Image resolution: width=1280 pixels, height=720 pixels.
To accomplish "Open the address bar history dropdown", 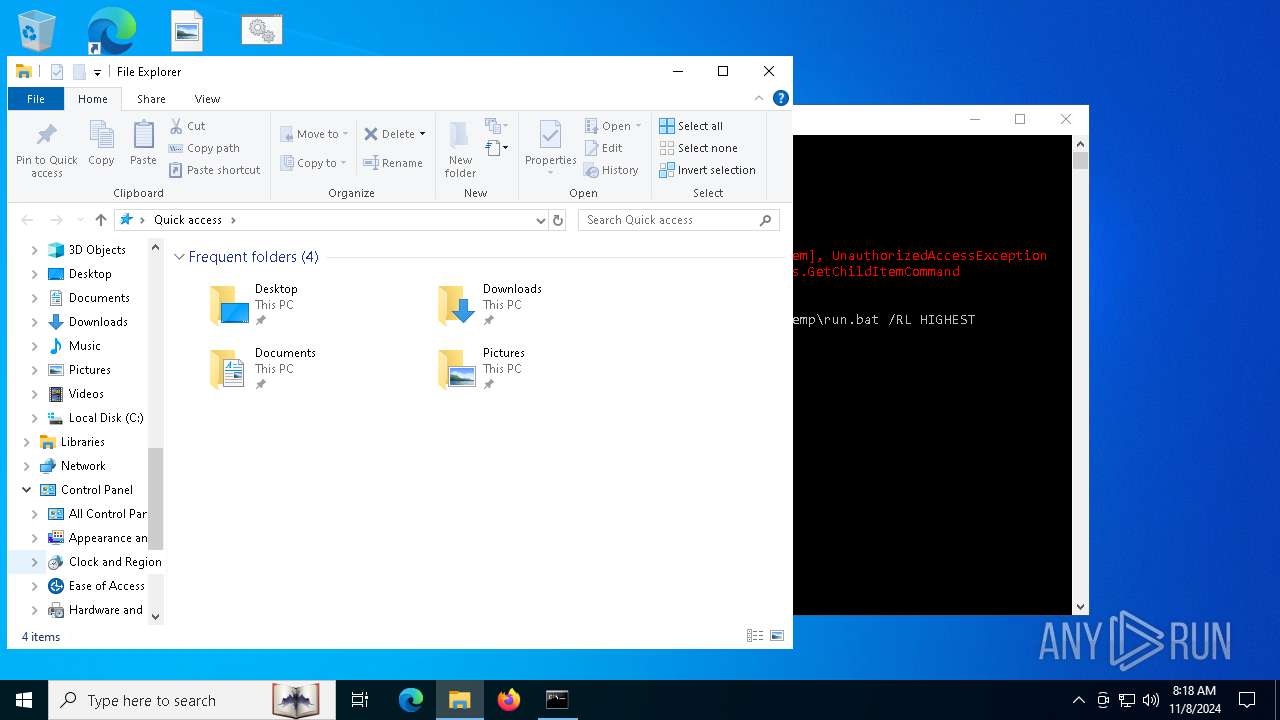I will click(541, 220).
